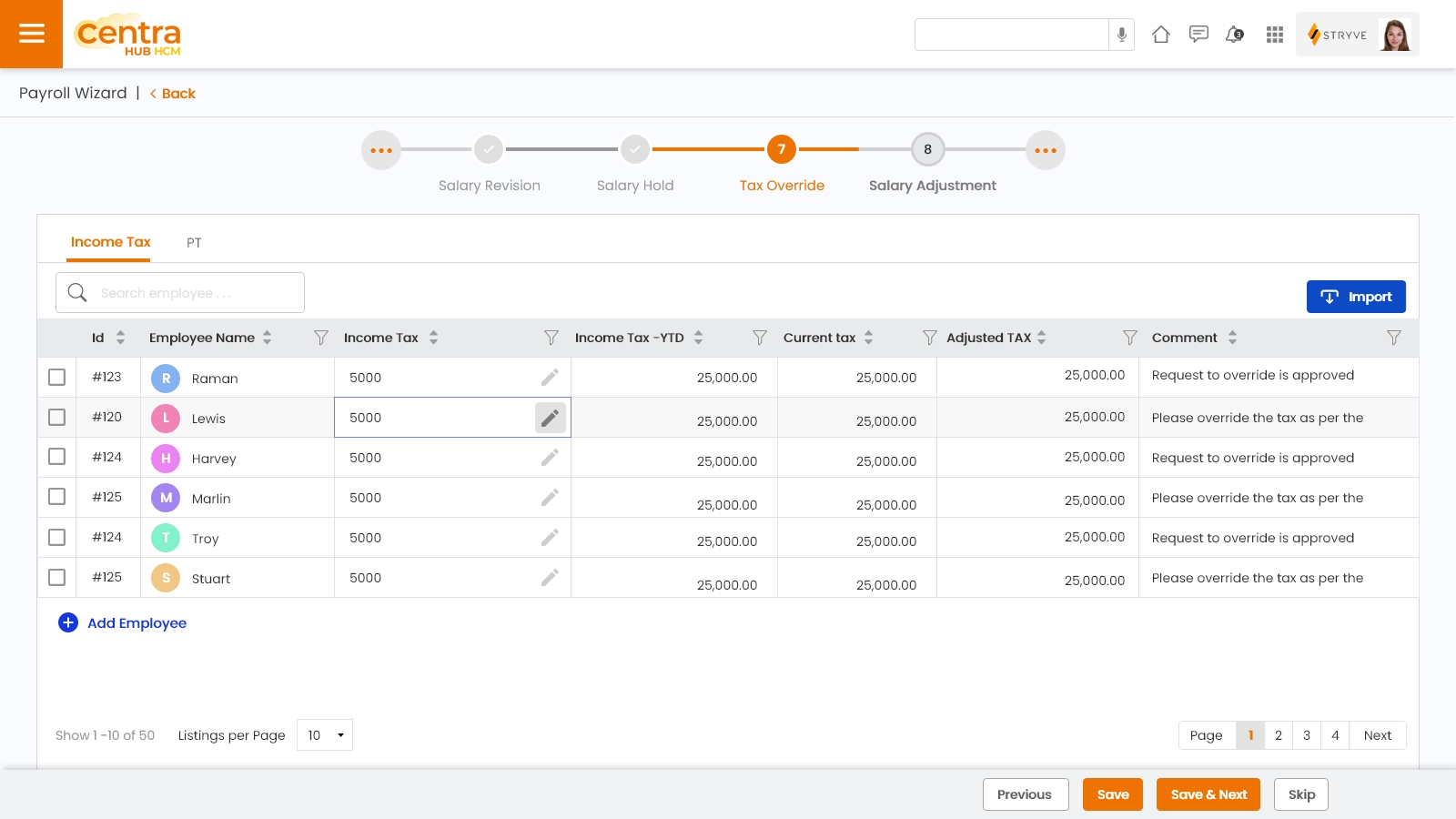
Task: Open the hamburger navigation menu
Action: (x=31, y=34)
